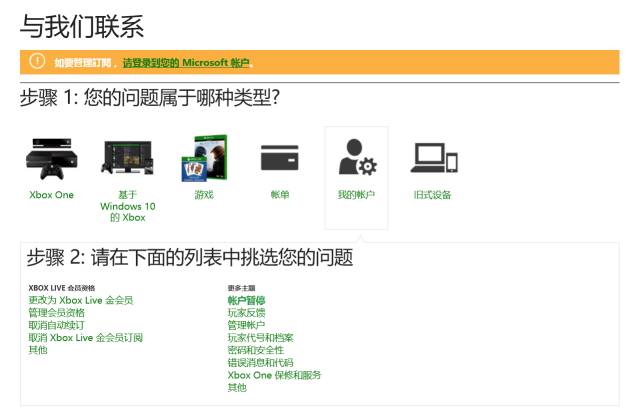Pick the 游戏 game box cover icon

pos(204,158)
